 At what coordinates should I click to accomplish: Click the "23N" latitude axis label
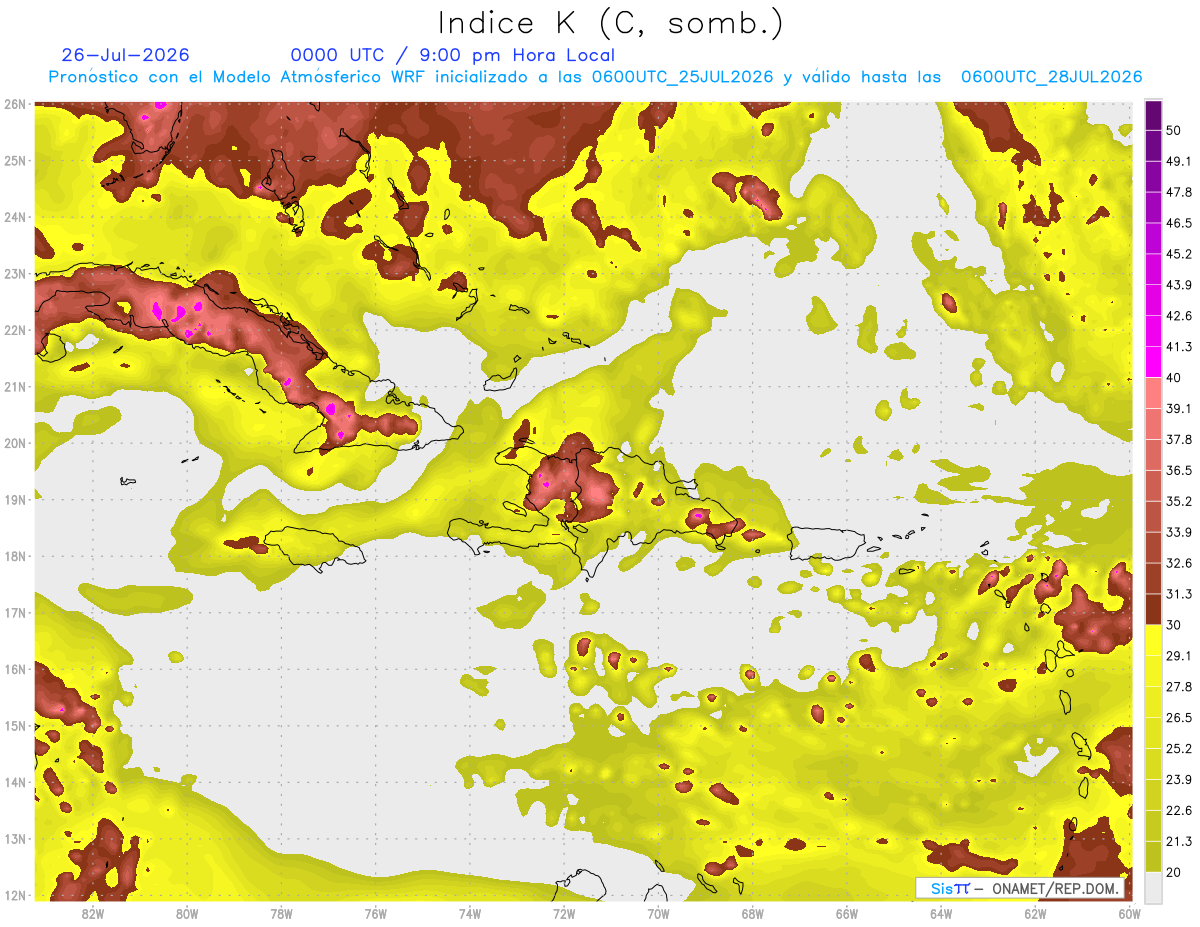15,273
